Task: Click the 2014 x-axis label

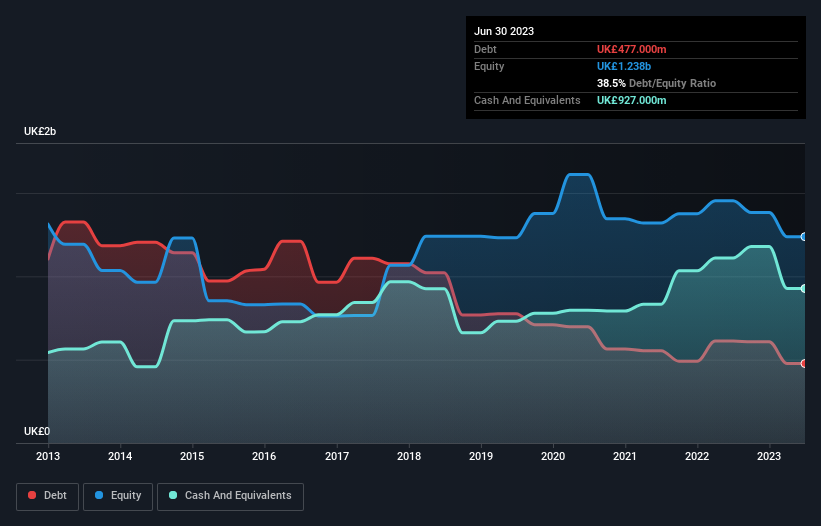Action: 120,456
